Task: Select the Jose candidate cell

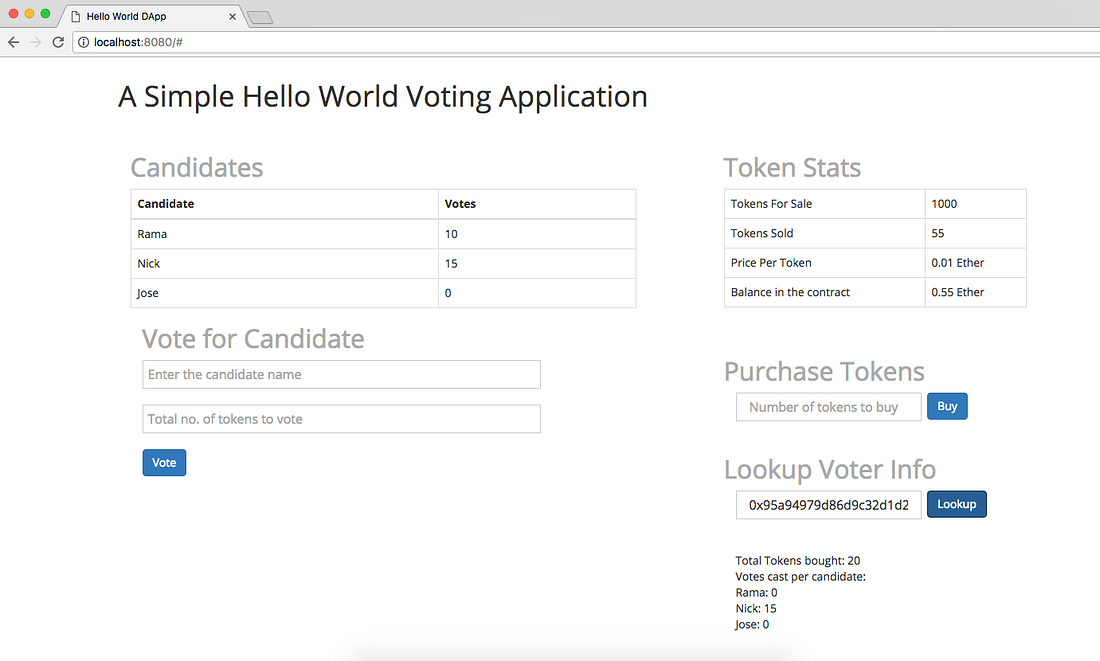Action: tap(284, 293)
